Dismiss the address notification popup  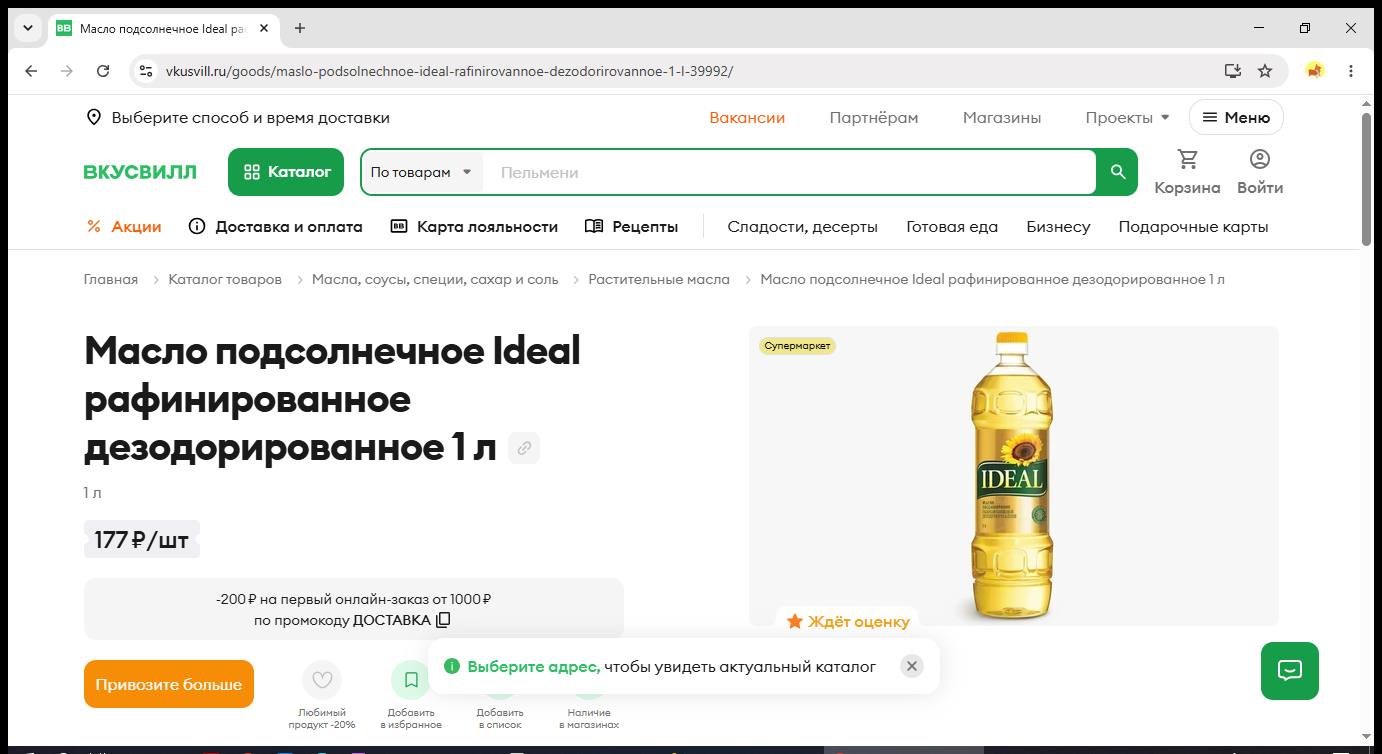click(x=911, y=666)
